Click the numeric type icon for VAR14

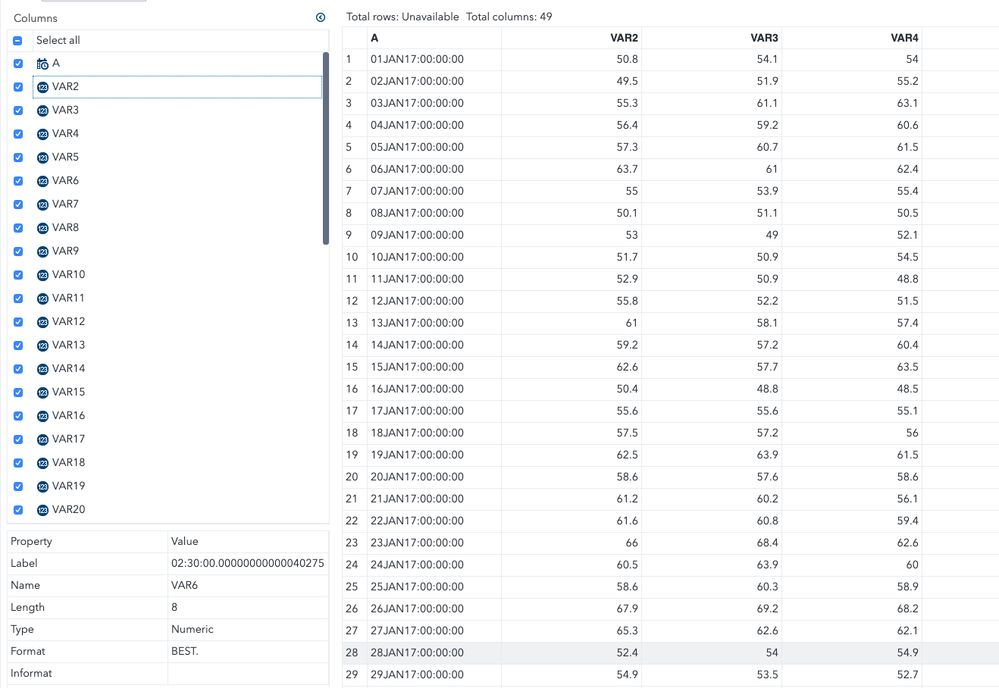[43, 370]
